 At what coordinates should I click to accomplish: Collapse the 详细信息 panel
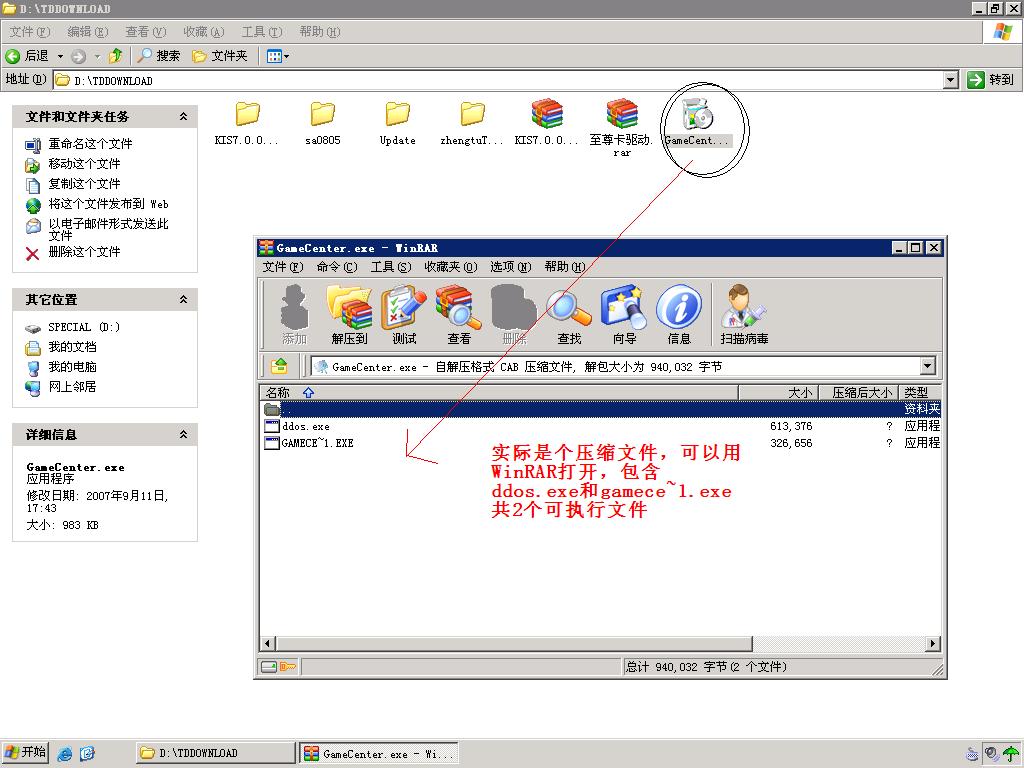coord(184,434)
